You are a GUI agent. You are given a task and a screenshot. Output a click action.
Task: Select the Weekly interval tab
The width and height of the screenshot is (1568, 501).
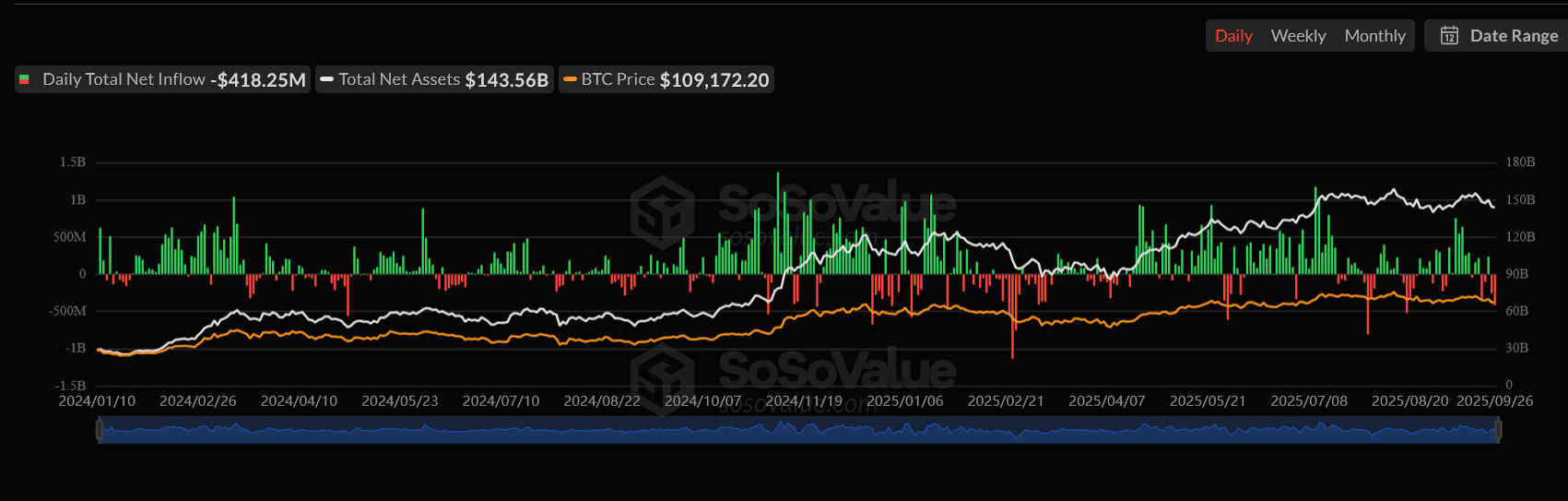(1298, 36)
